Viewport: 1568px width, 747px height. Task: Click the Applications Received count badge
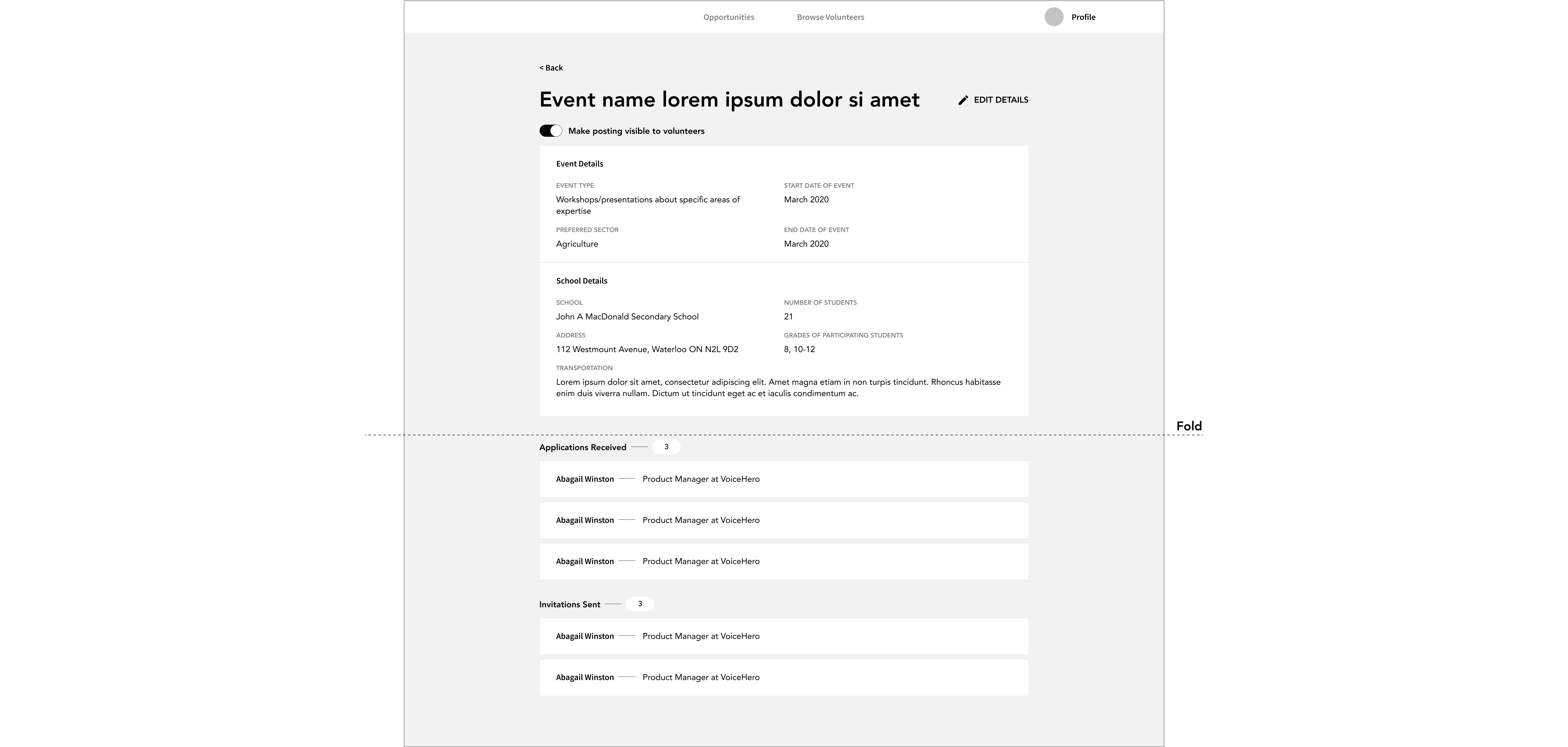coord(666,447)
